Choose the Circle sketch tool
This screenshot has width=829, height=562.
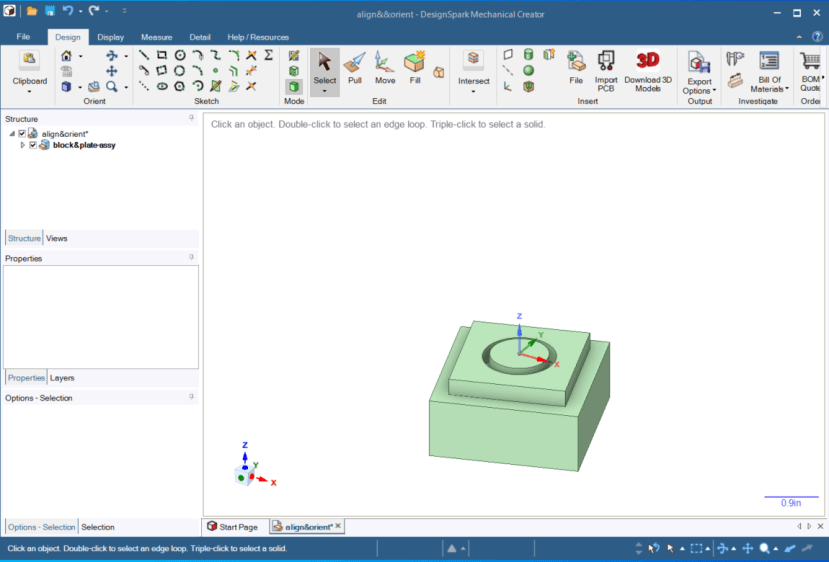point(180,55)
